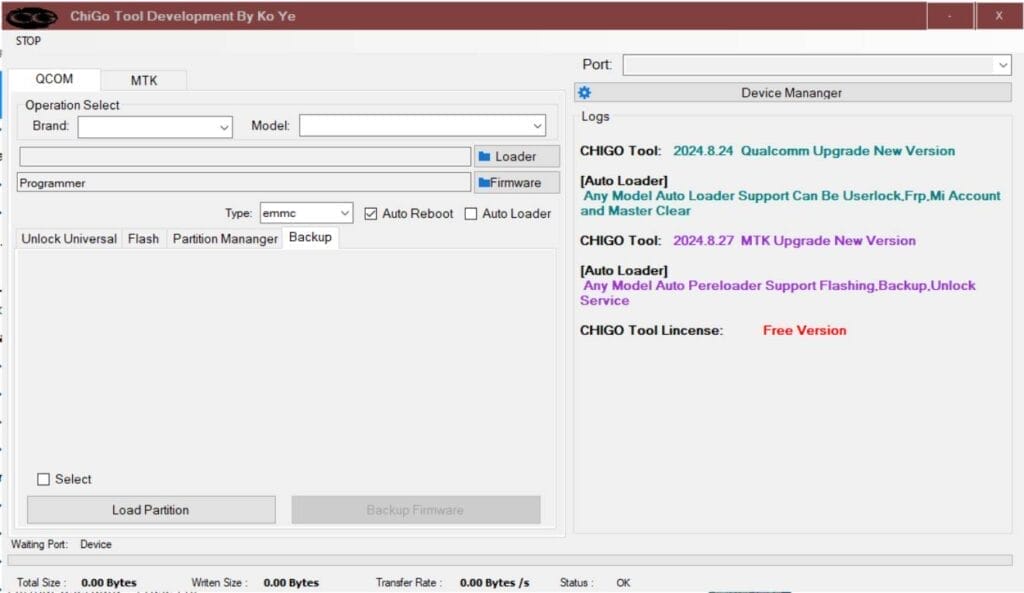Open the Type emmc dropdown

click(345, 214)
